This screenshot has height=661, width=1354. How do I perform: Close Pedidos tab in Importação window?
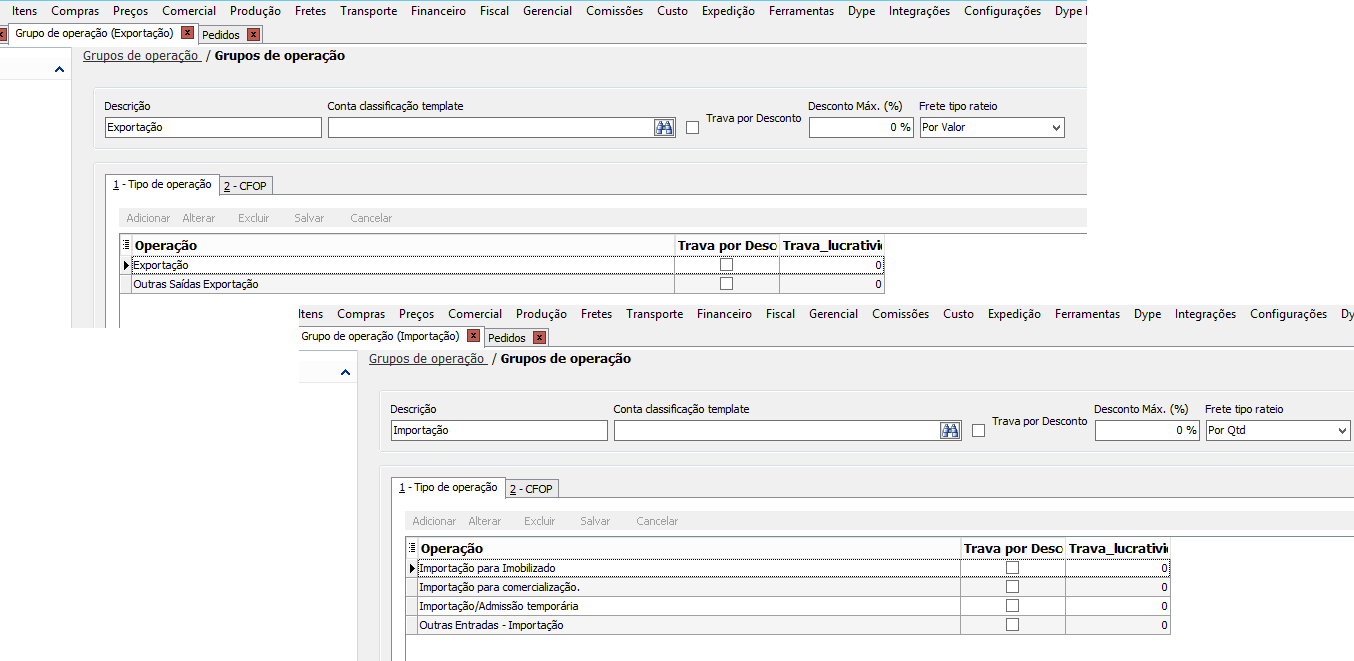coord(539,338)
